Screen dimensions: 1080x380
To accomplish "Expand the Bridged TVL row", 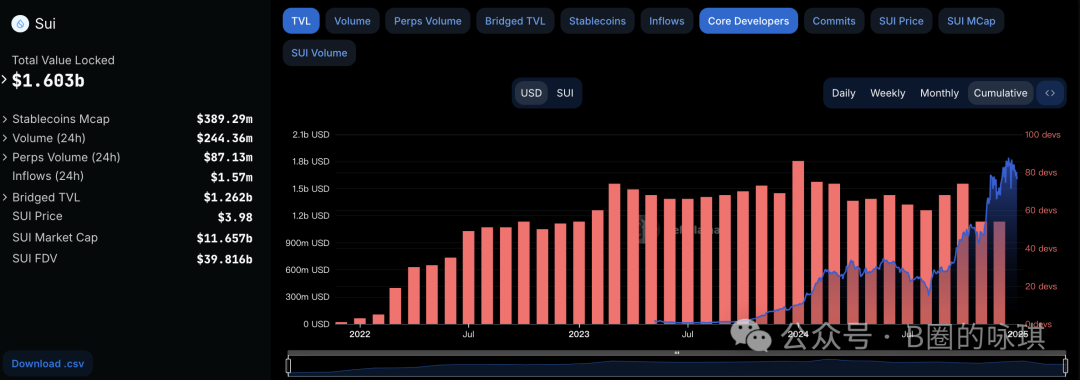I will point(5,198).
